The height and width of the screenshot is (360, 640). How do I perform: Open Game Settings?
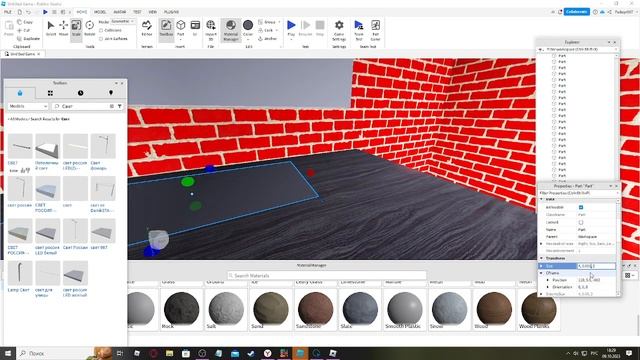[x=339, y=29]
